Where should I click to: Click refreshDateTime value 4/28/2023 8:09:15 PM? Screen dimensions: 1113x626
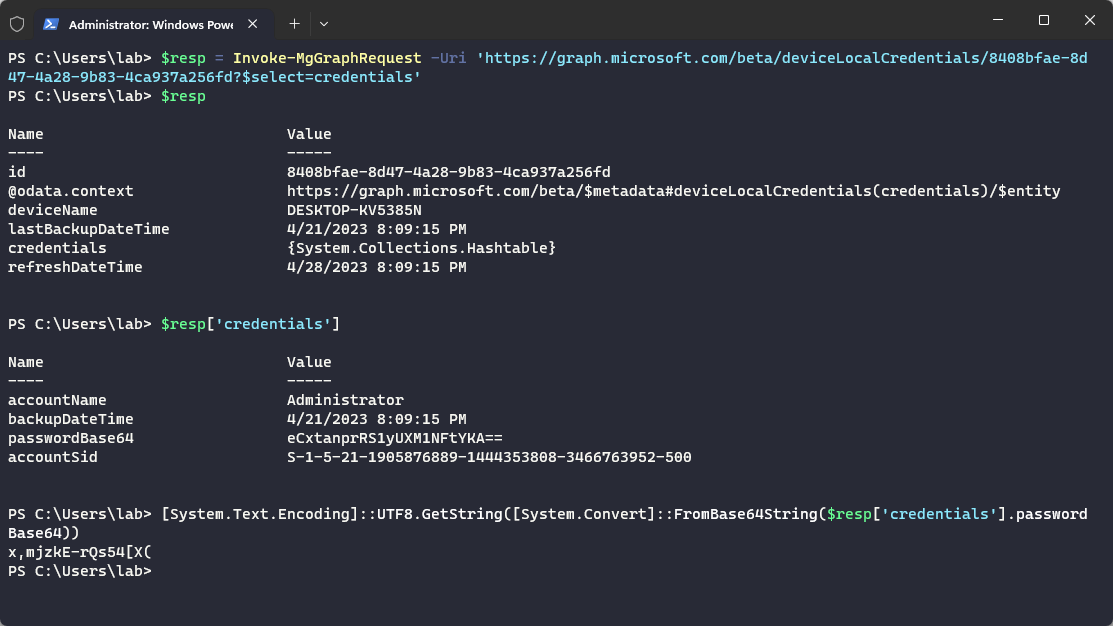[377, 267]
